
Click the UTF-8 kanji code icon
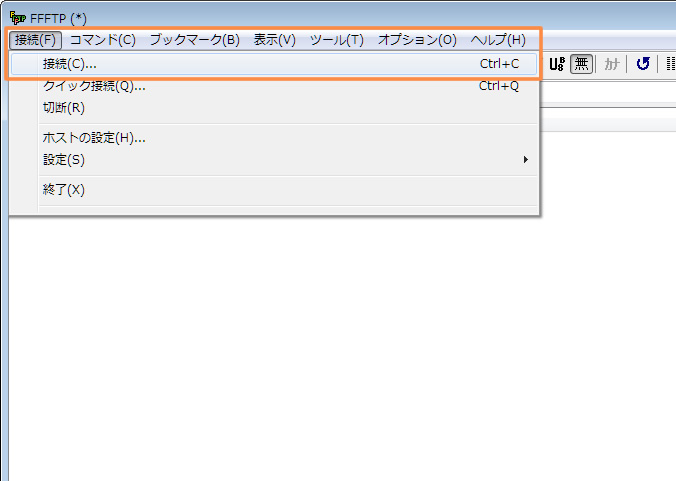tap(557, 64)
